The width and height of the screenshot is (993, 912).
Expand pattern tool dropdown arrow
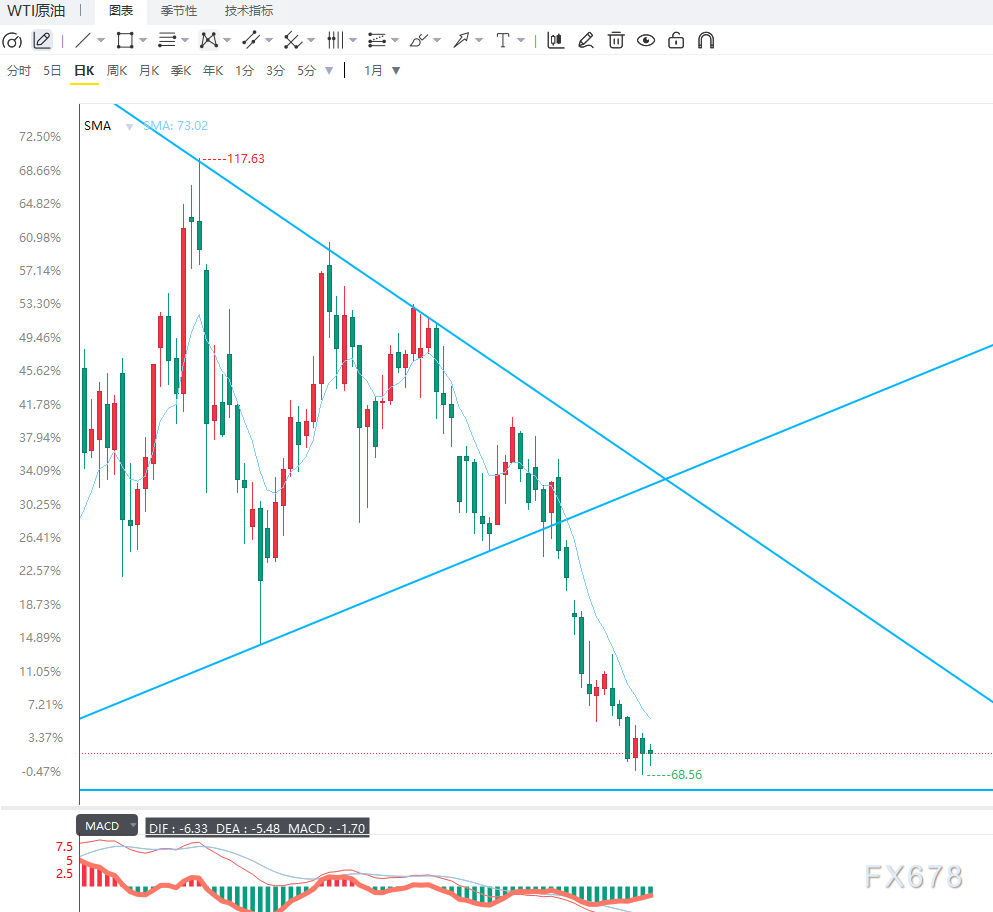coord(227,41)
